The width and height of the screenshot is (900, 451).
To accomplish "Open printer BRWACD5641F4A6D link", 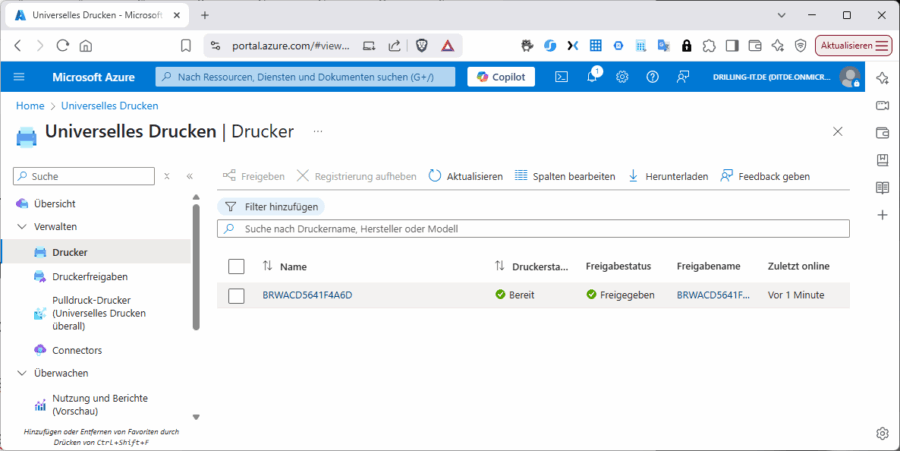I will [307, 295].
